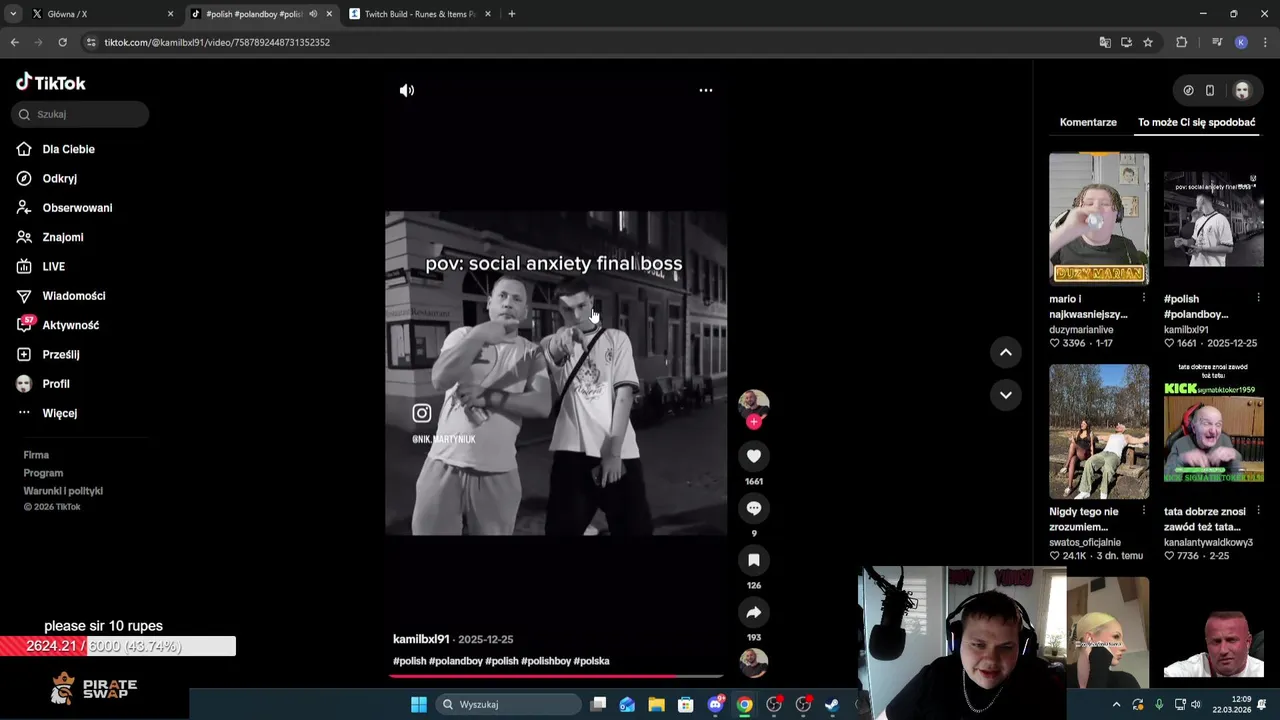The image size is (1280, 720).
Task: Bookmark this page with star icon
Action: click(1148, 42)
